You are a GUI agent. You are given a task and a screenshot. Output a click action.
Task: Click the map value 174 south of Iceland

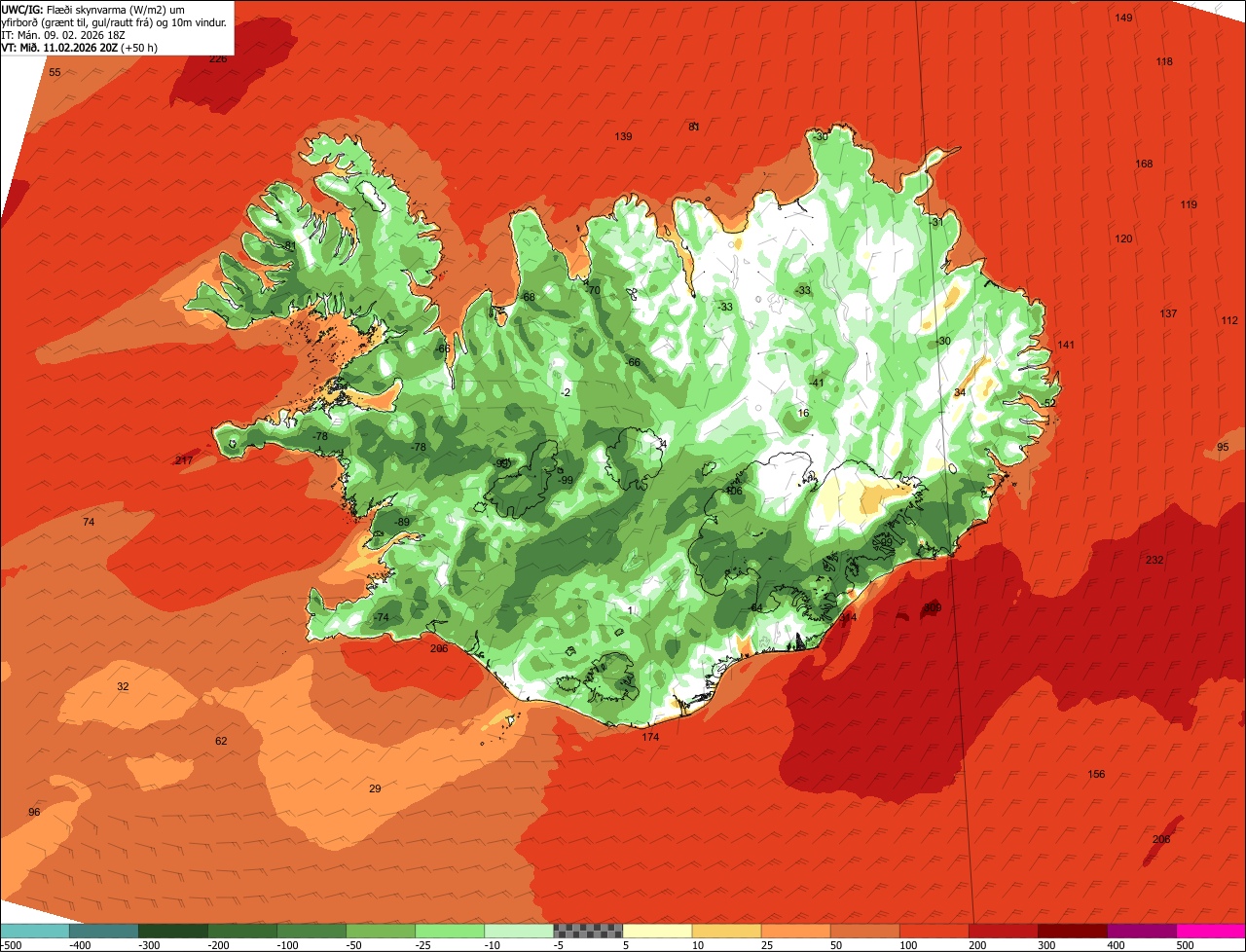[650, 738]
